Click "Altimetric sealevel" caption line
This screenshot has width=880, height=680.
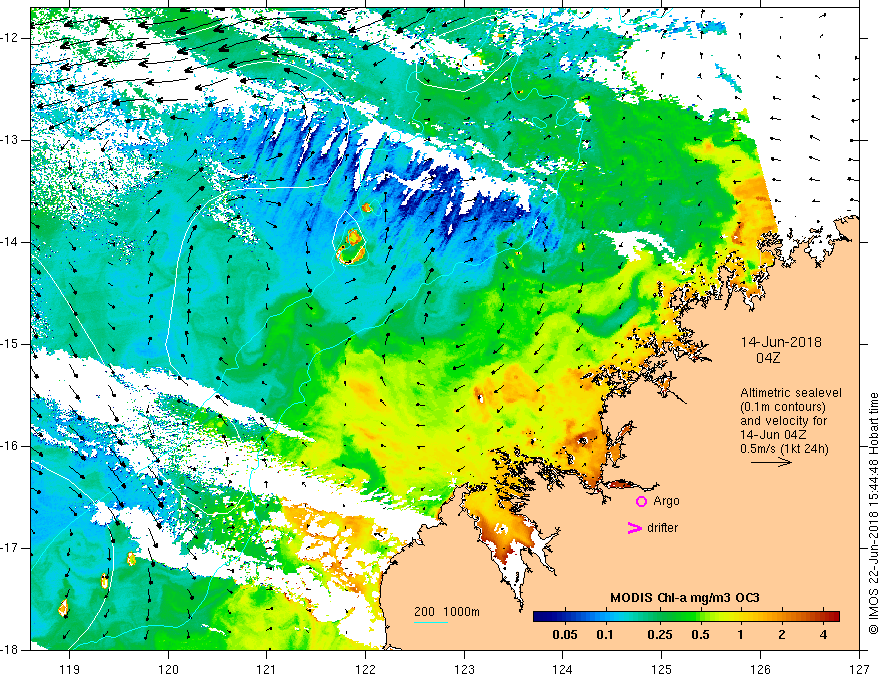[791, 393]
